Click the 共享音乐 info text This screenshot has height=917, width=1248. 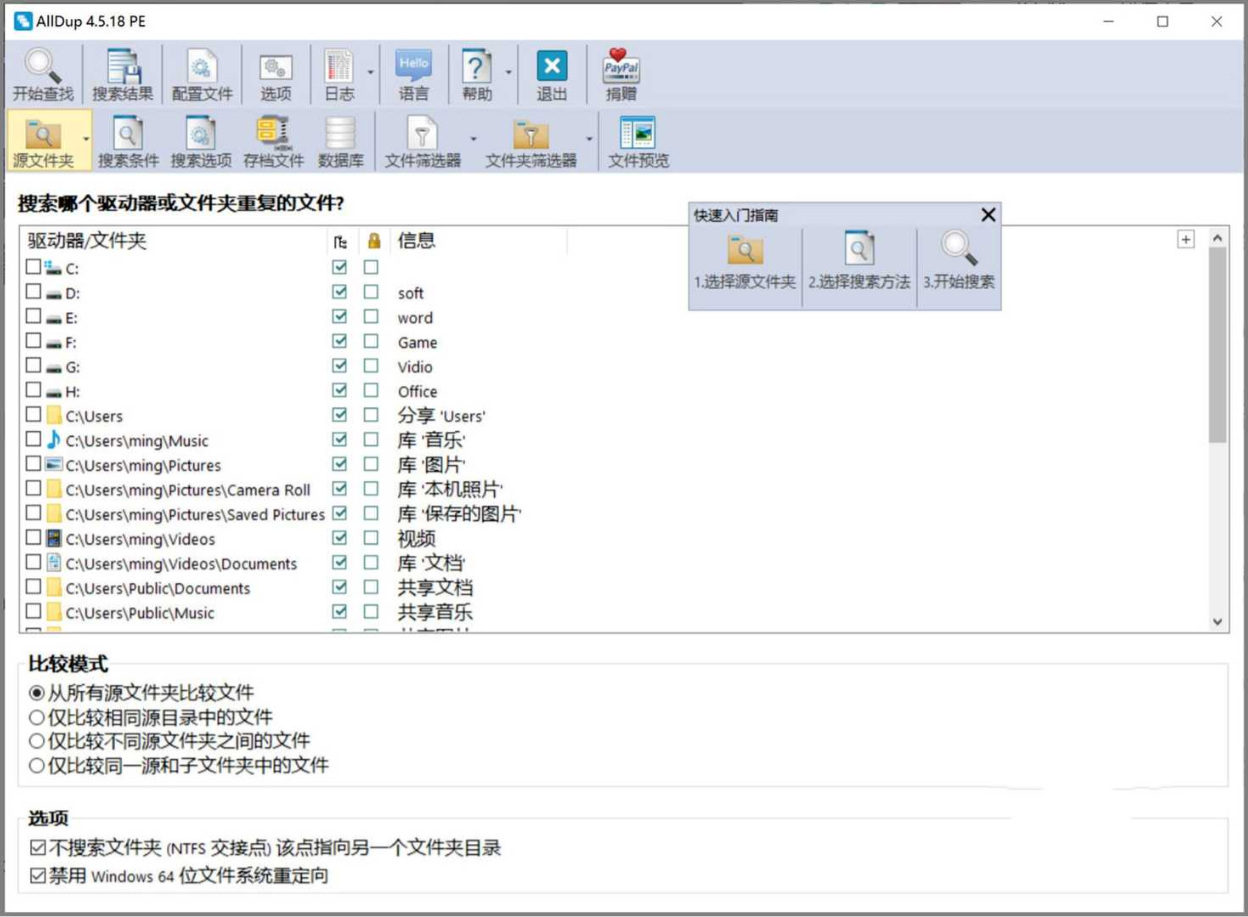pyautogui.click(x=435, y=612)
